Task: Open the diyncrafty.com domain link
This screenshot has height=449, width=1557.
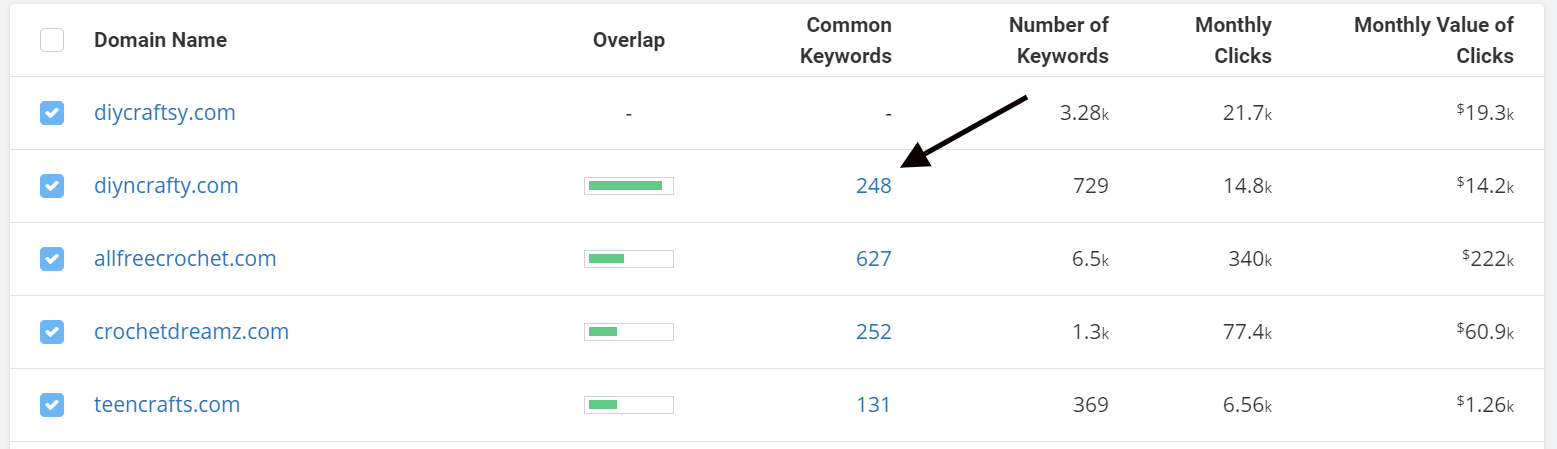Action: 166,186
